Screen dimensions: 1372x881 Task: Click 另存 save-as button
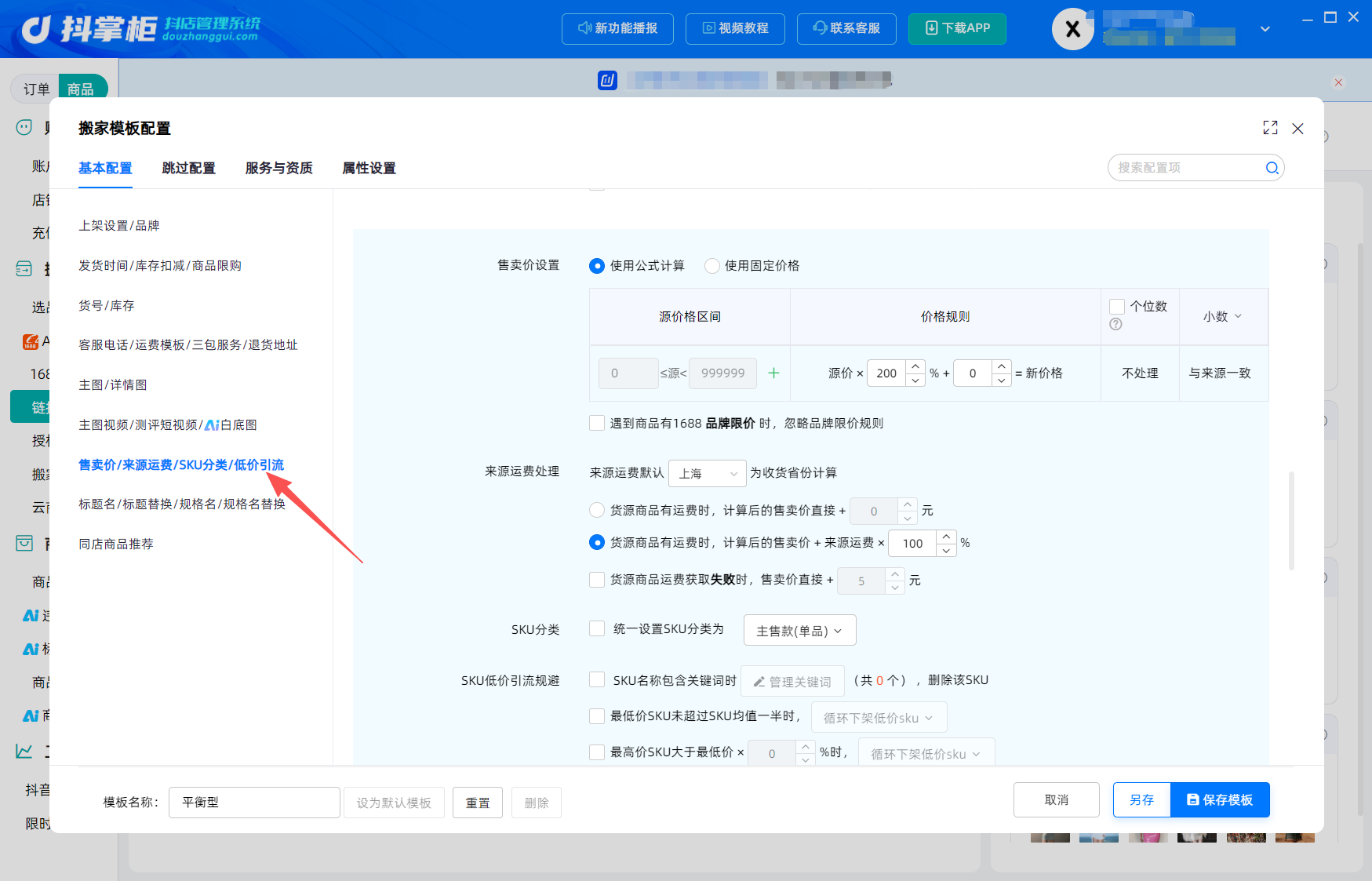click(x=1141, y=799)
